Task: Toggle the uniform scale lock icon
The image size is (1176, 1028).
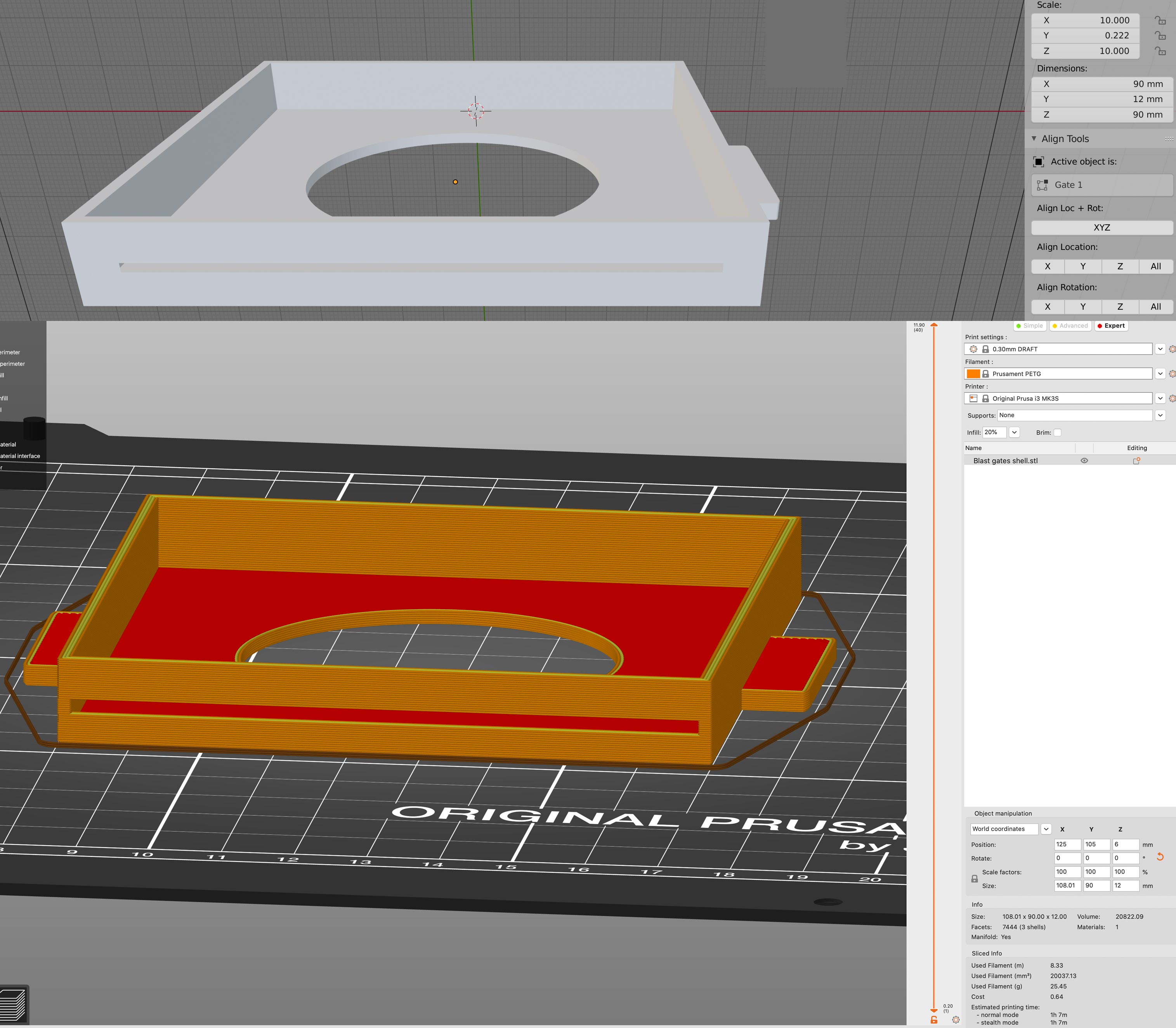Action: tap(974, 879)
